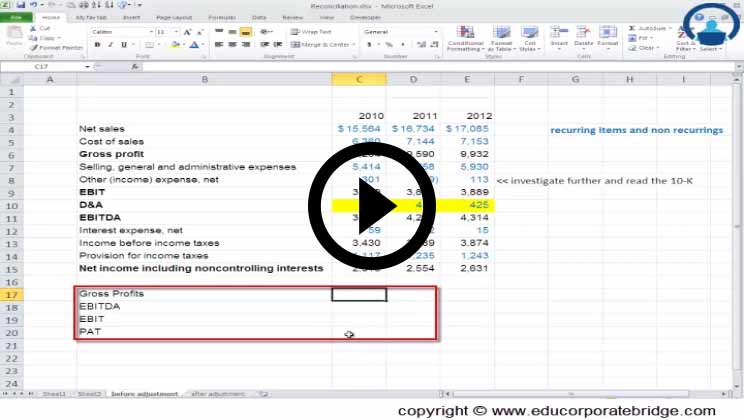
Task: Toggle Align Text Left
Action: [219, 45]
